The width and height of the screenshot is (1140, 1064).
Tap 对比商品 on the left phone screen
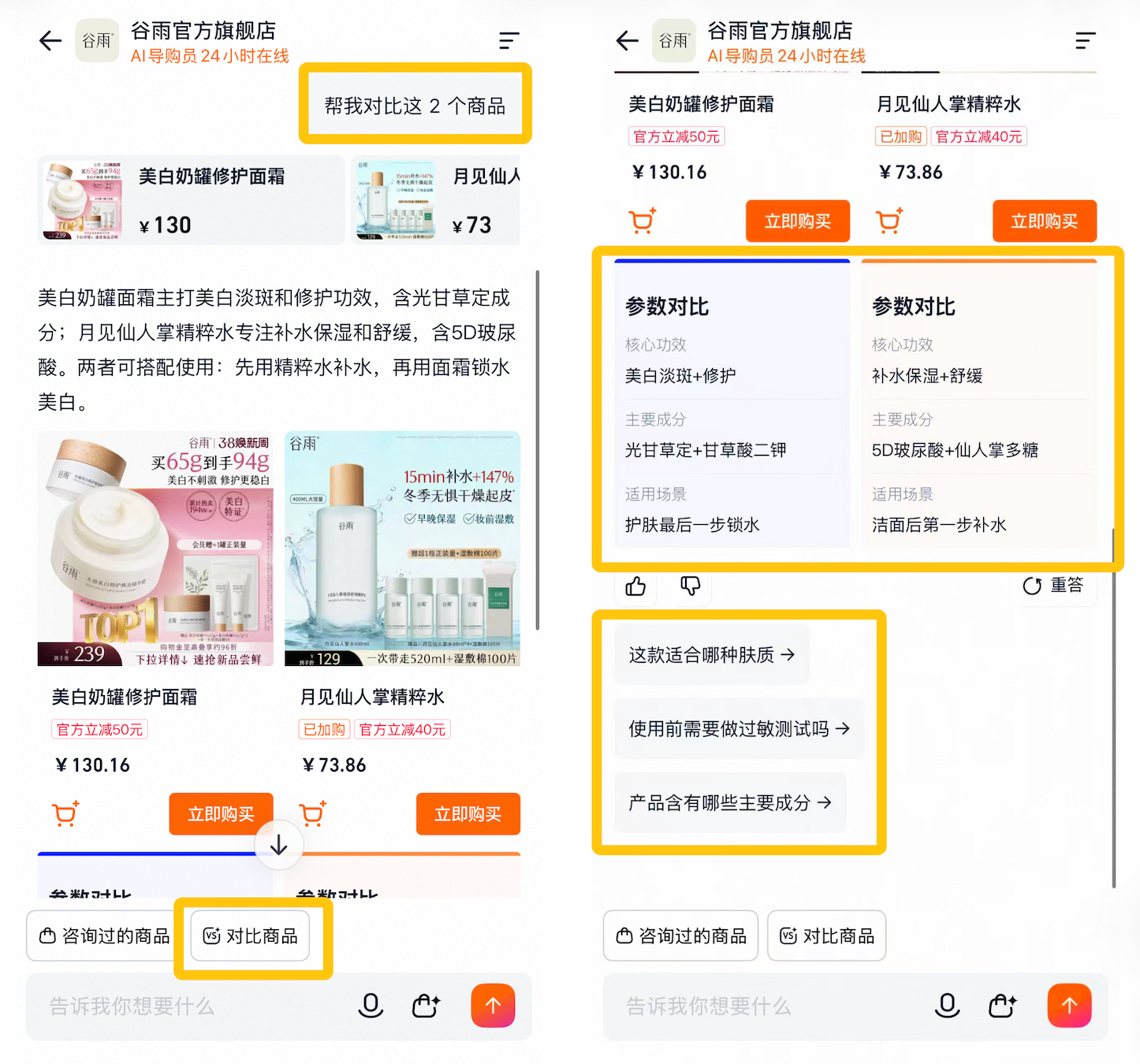[250, 936]
